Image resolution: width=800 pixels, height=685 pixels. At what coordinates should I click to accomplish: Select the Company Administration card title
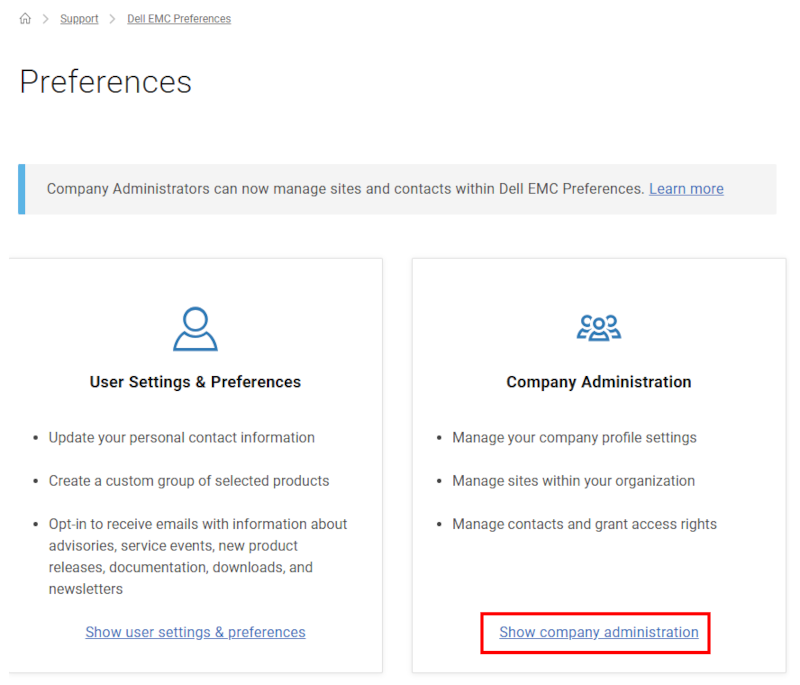coord(598,382)
